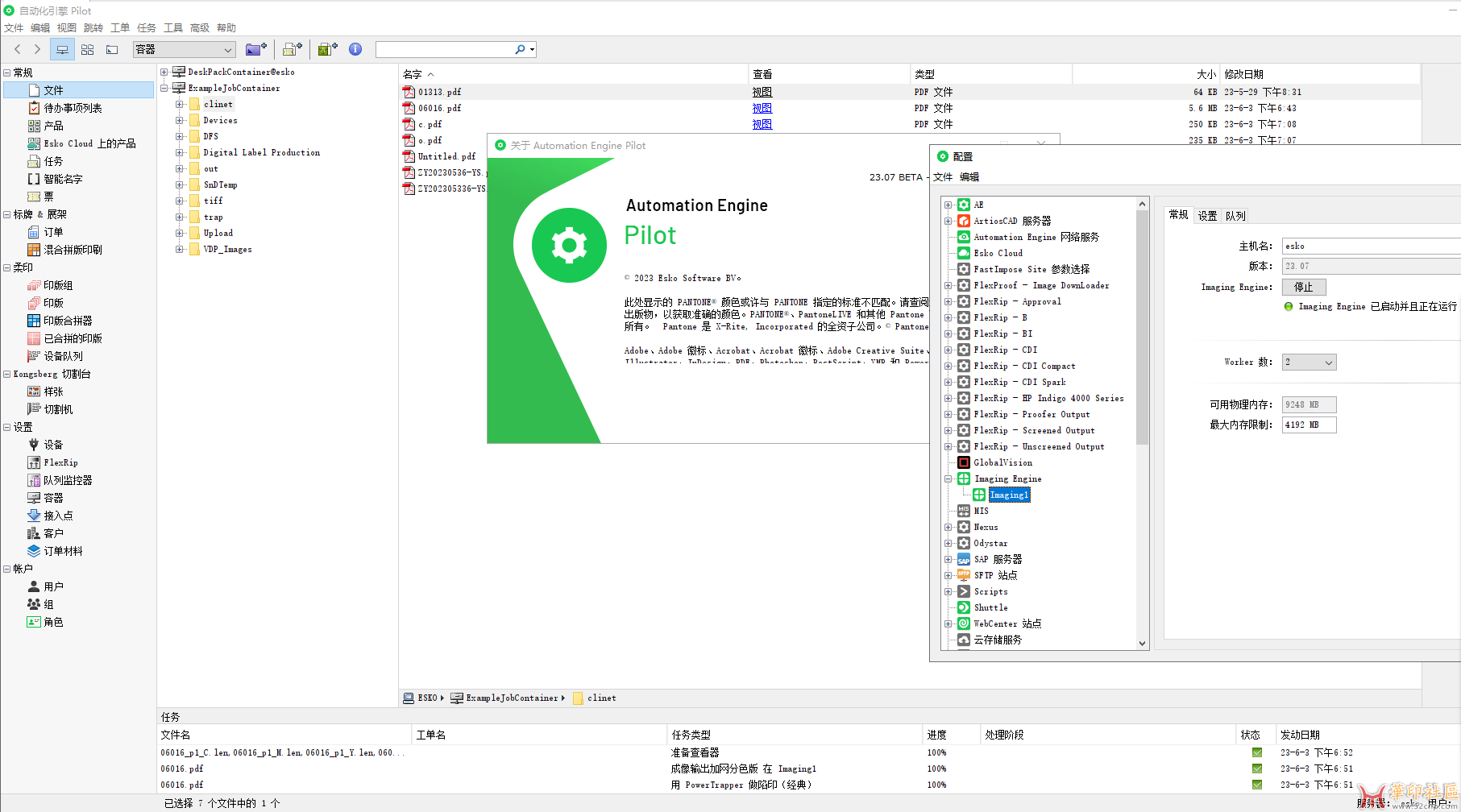Click the new folder toolbar icon
Screen dimensions: 1461x812
click(x=256, y=49)
